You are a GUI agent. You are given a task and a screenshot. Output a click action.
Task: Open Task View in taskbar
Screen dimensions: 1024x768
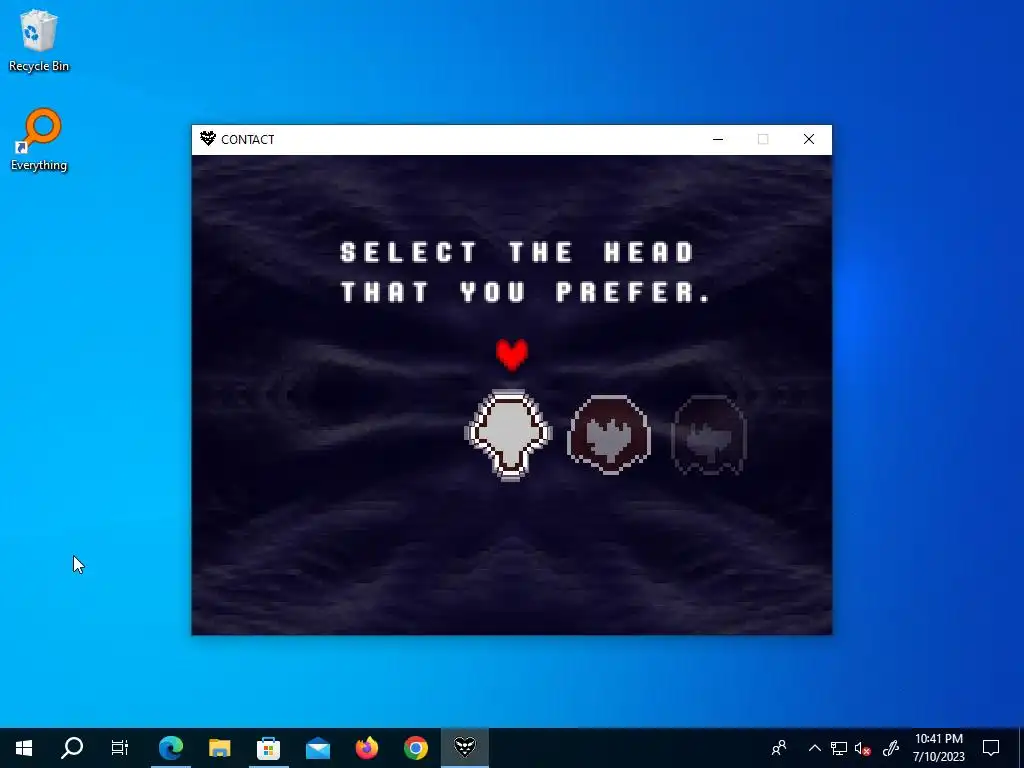[120, 748]
